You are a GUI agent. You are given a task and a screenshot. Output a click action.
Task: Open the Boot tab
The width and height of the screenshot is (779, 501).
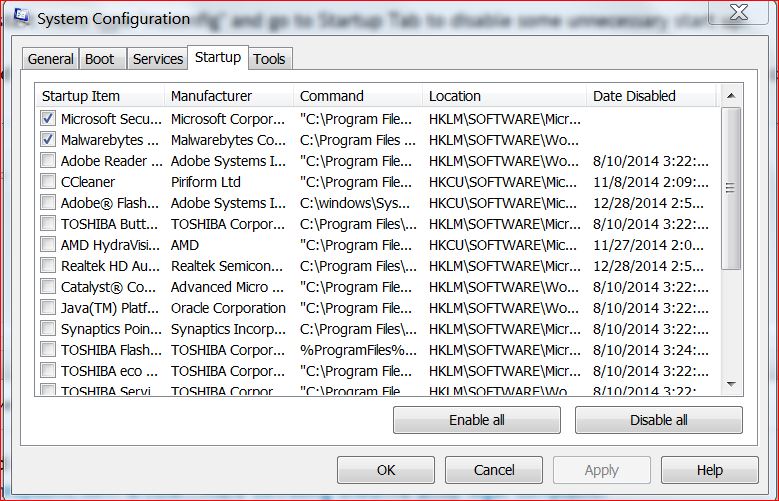[x=102, y=59]
